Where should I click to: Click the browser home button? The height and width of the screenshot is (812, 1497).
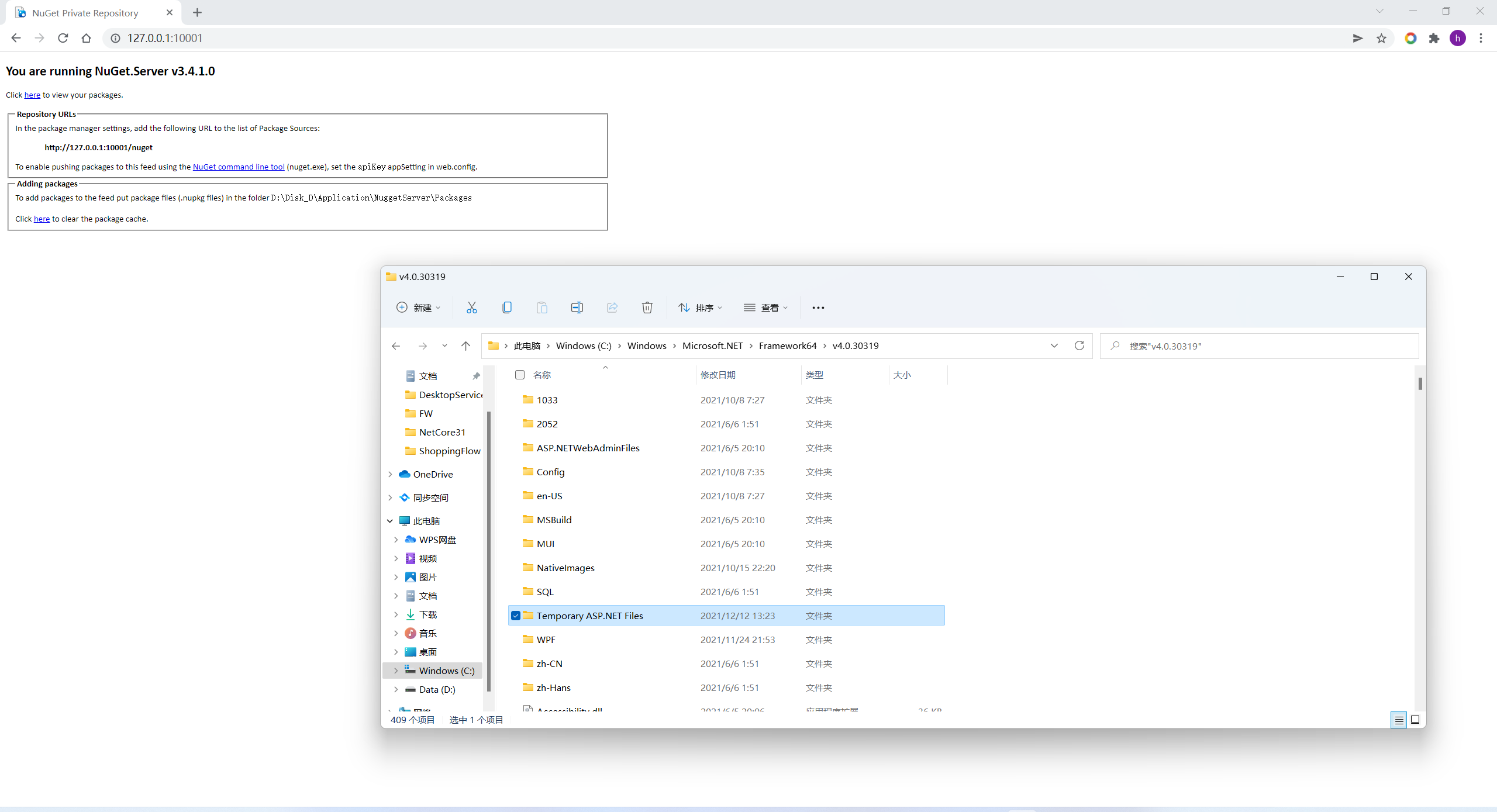click(87, 38)
